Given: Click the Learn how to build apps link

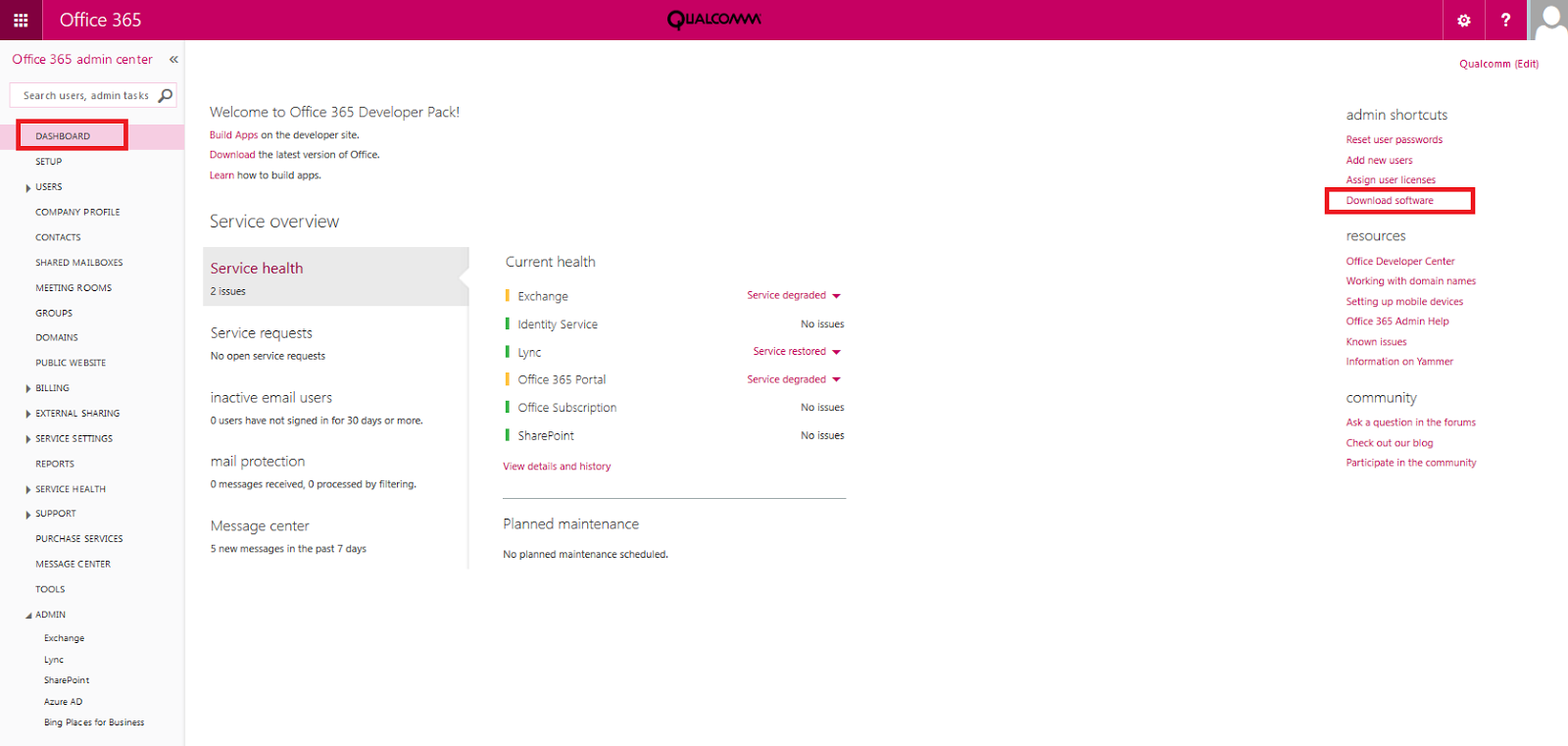Looking at the screenshot, I should 221,175.
